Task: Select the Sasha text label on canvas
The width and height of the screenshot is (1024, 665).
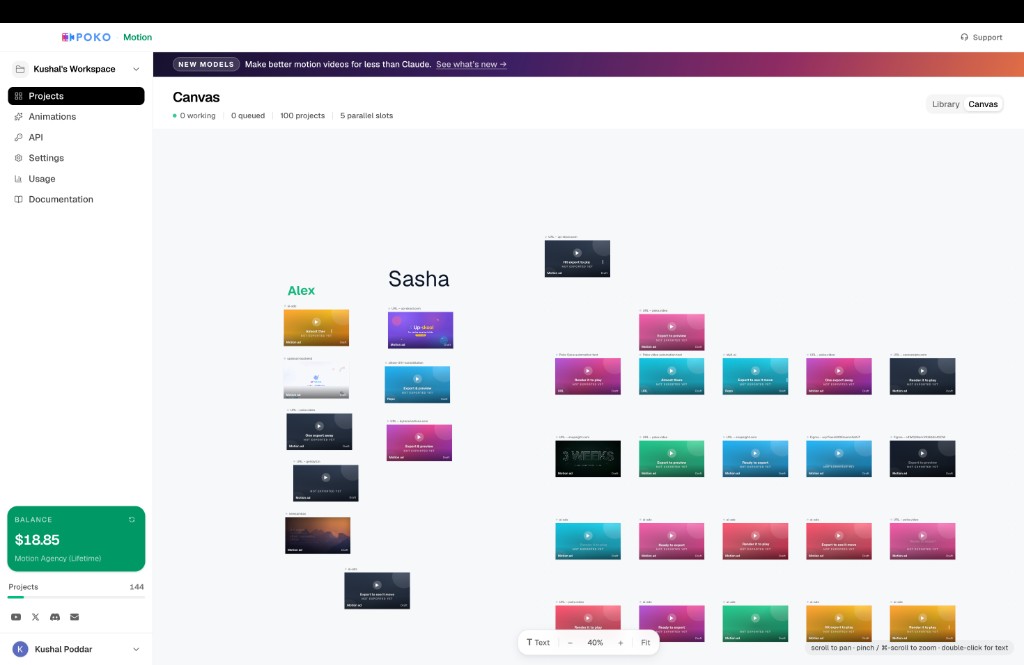Action: pyautogui.click(x=419, y=279)
